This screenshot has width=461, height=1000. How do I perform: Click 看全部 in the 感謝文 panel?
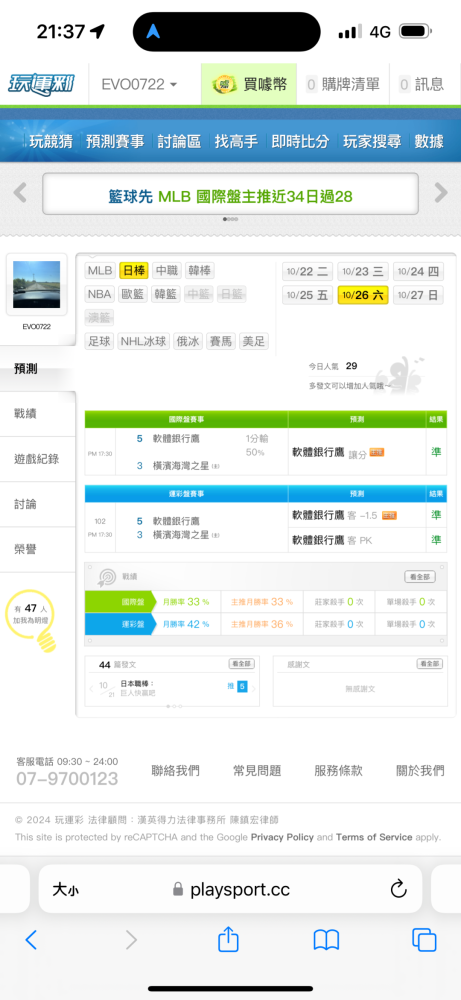429,664
